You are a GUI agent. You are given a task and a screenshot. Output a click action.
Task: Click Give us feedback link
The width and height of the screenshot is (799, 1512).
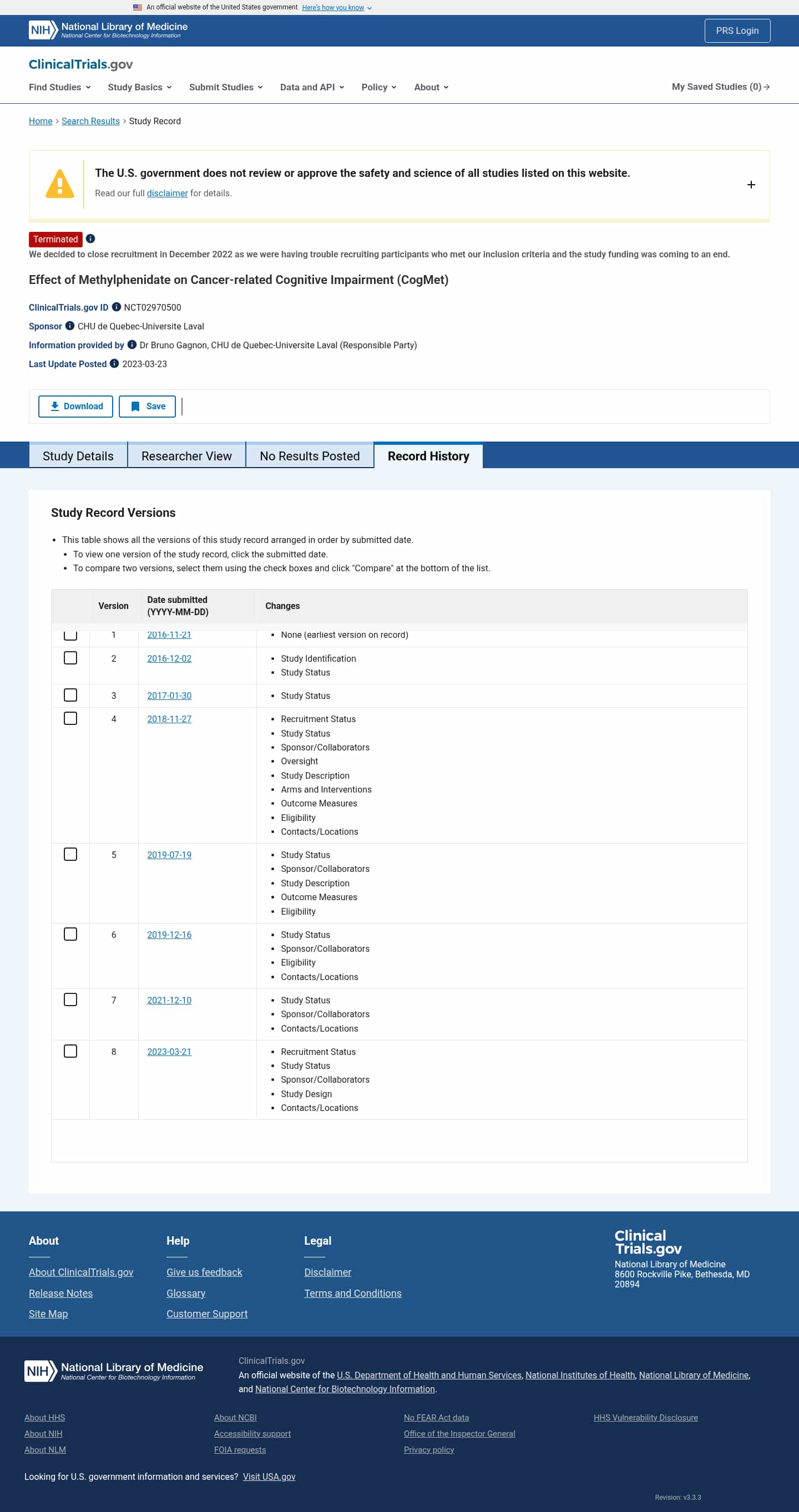pos(204,1272)
